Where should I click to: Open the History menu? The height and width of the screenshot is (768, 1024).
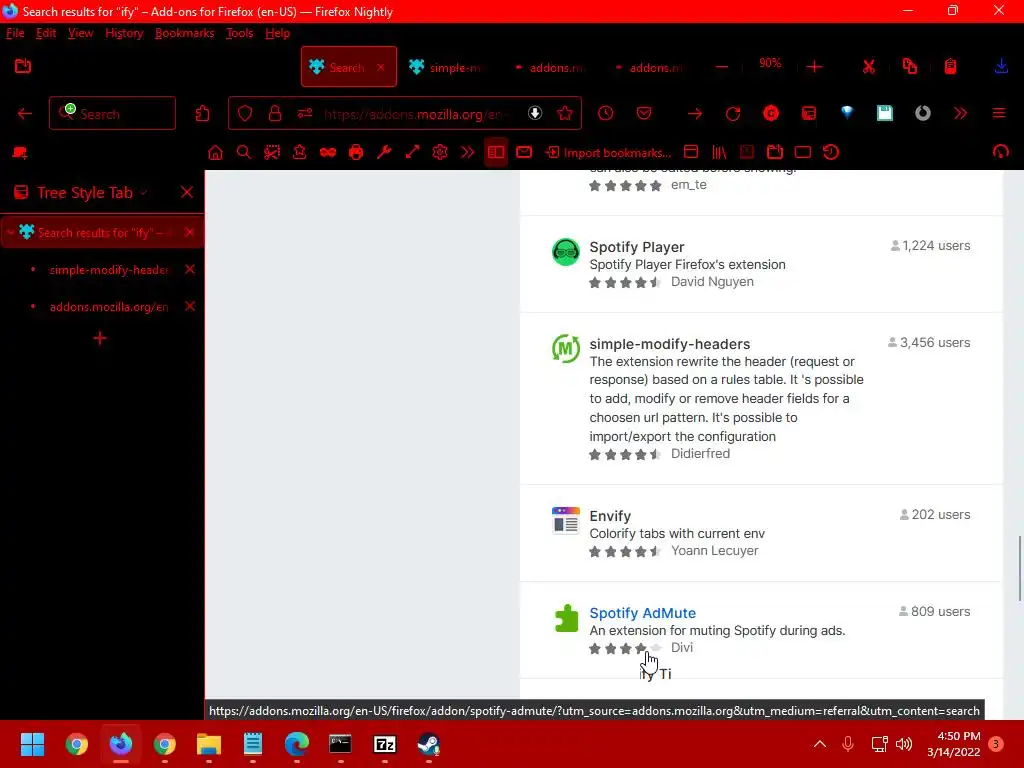(124, 33)
